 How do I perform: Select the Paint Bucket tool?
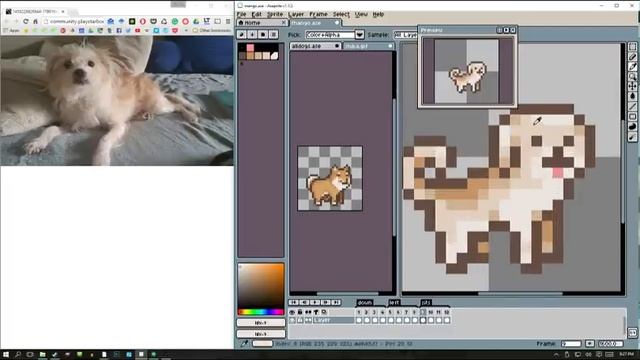[x=632, y=96]
